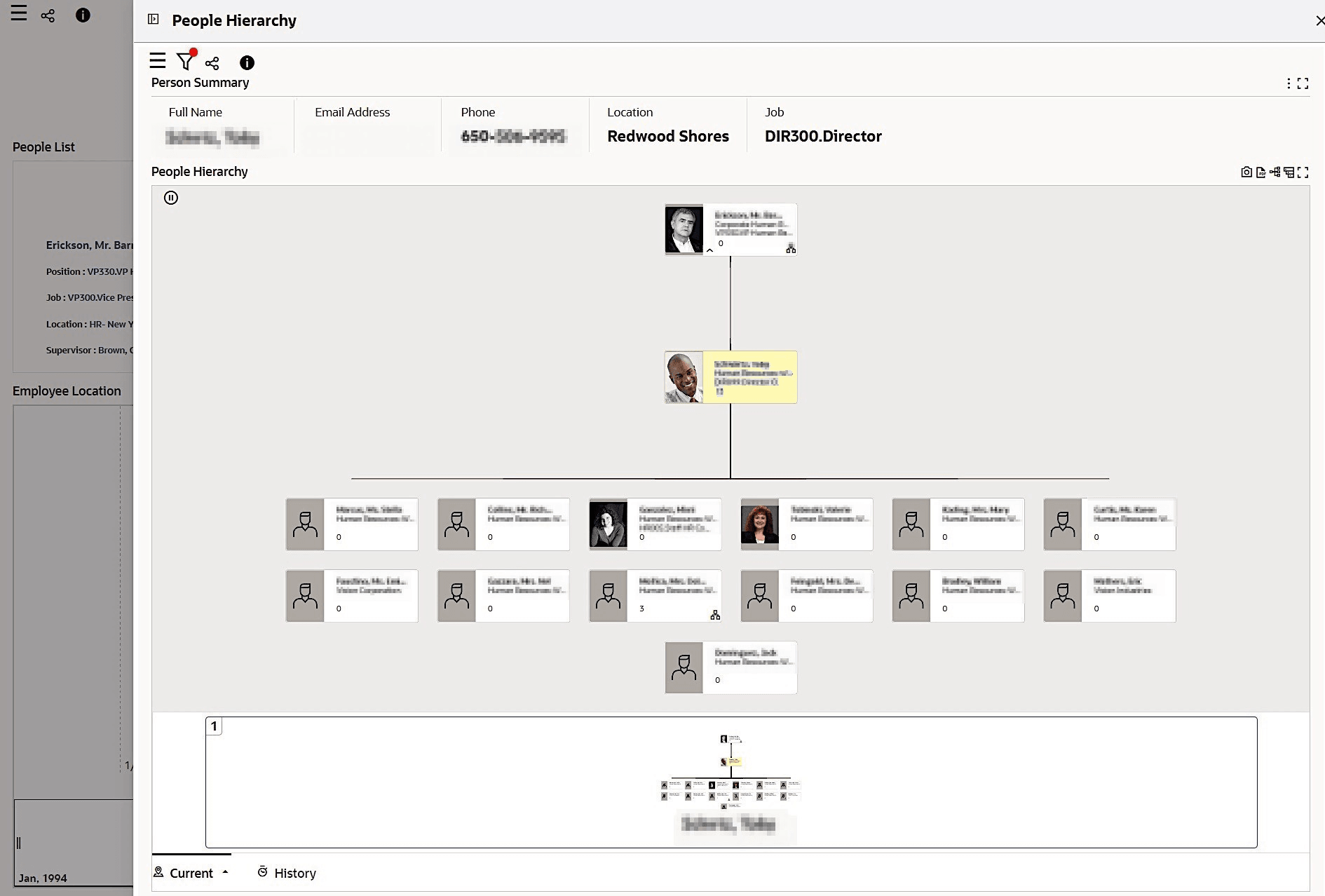Open the caret next to the Current tab
The width and height of the screenshot is (1325, 896).
click(x=225, y=872)
